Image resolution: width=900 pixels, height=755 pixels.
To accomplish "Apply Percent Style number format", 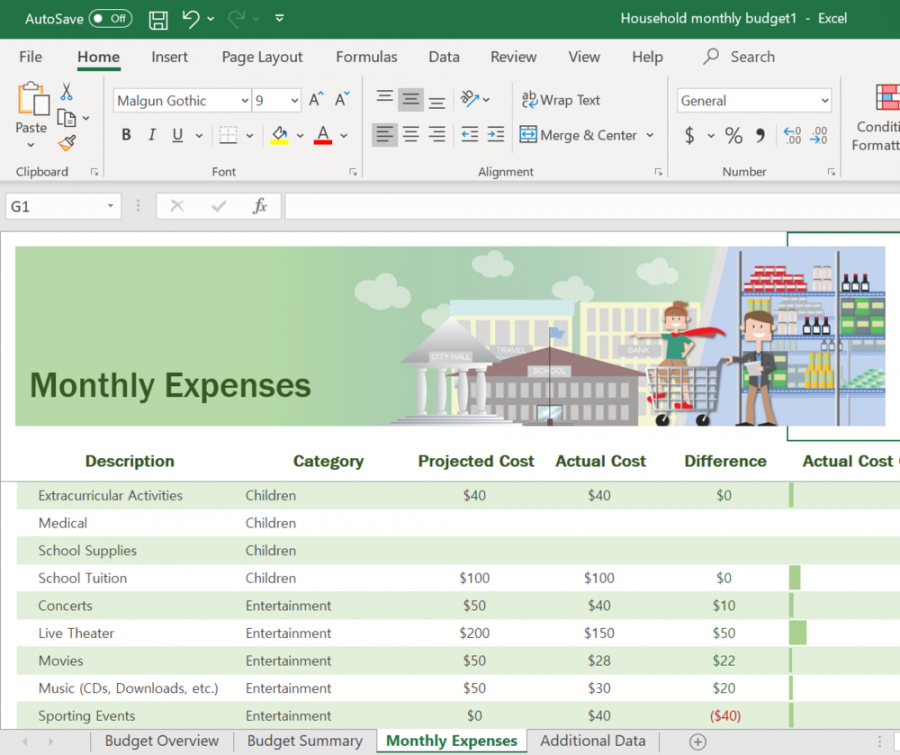I will point(734,135).
